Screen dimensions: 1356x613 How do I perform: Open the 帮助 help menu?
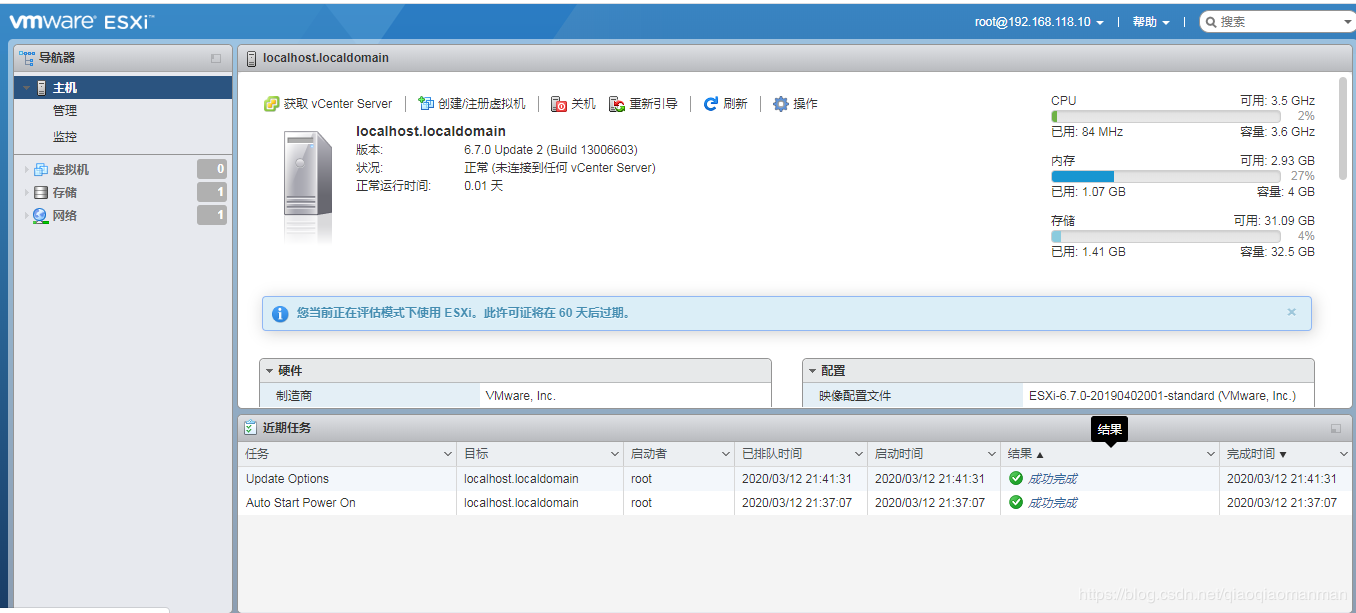tap(1151, 22)
